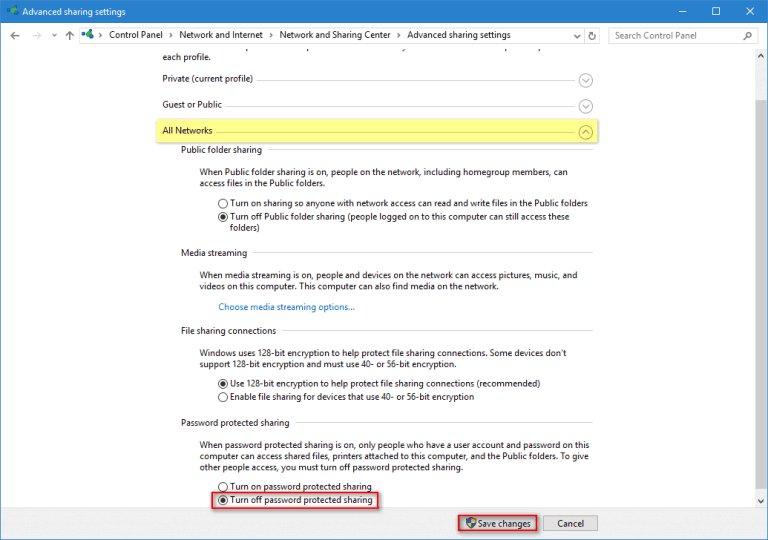Viewport: 768px width, 540px height.
Task: Select Turn on sharing for Public folders
Action: tap(223, 203)
